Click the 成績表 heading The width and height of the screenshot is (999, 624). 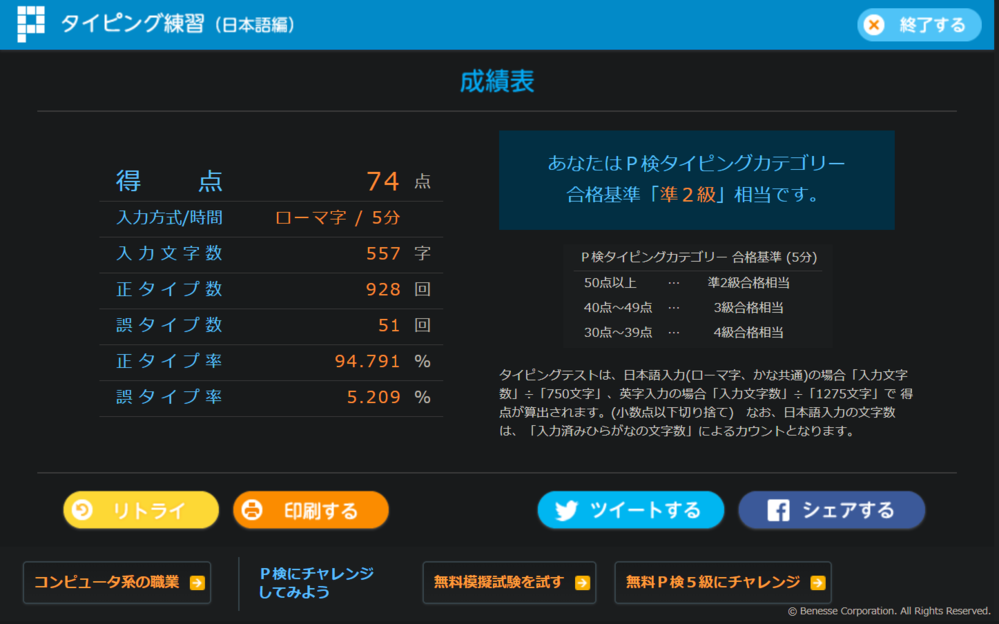[497, 82]
